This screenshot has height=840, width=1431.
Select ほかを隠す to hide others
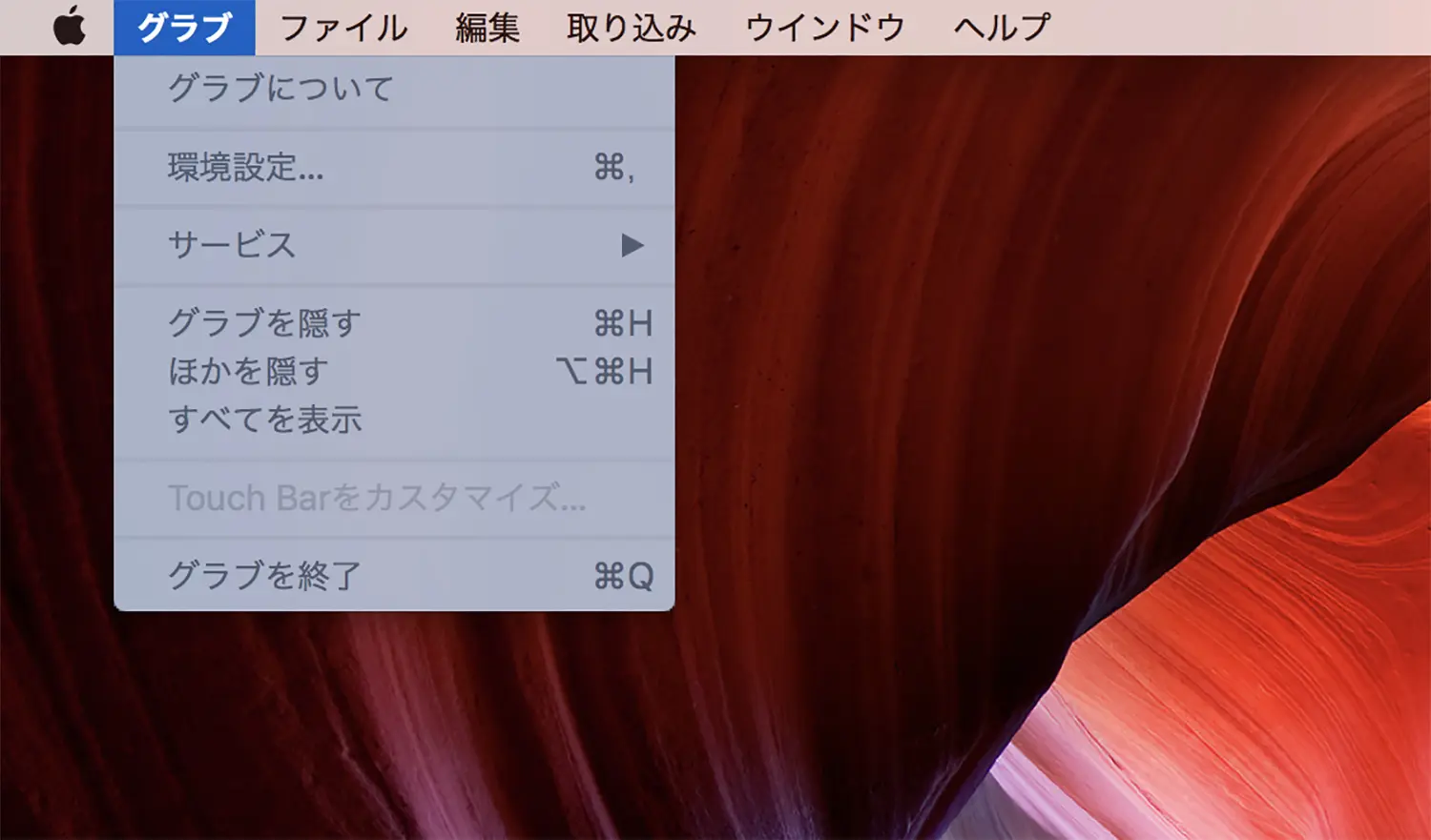tap(248, 371)
